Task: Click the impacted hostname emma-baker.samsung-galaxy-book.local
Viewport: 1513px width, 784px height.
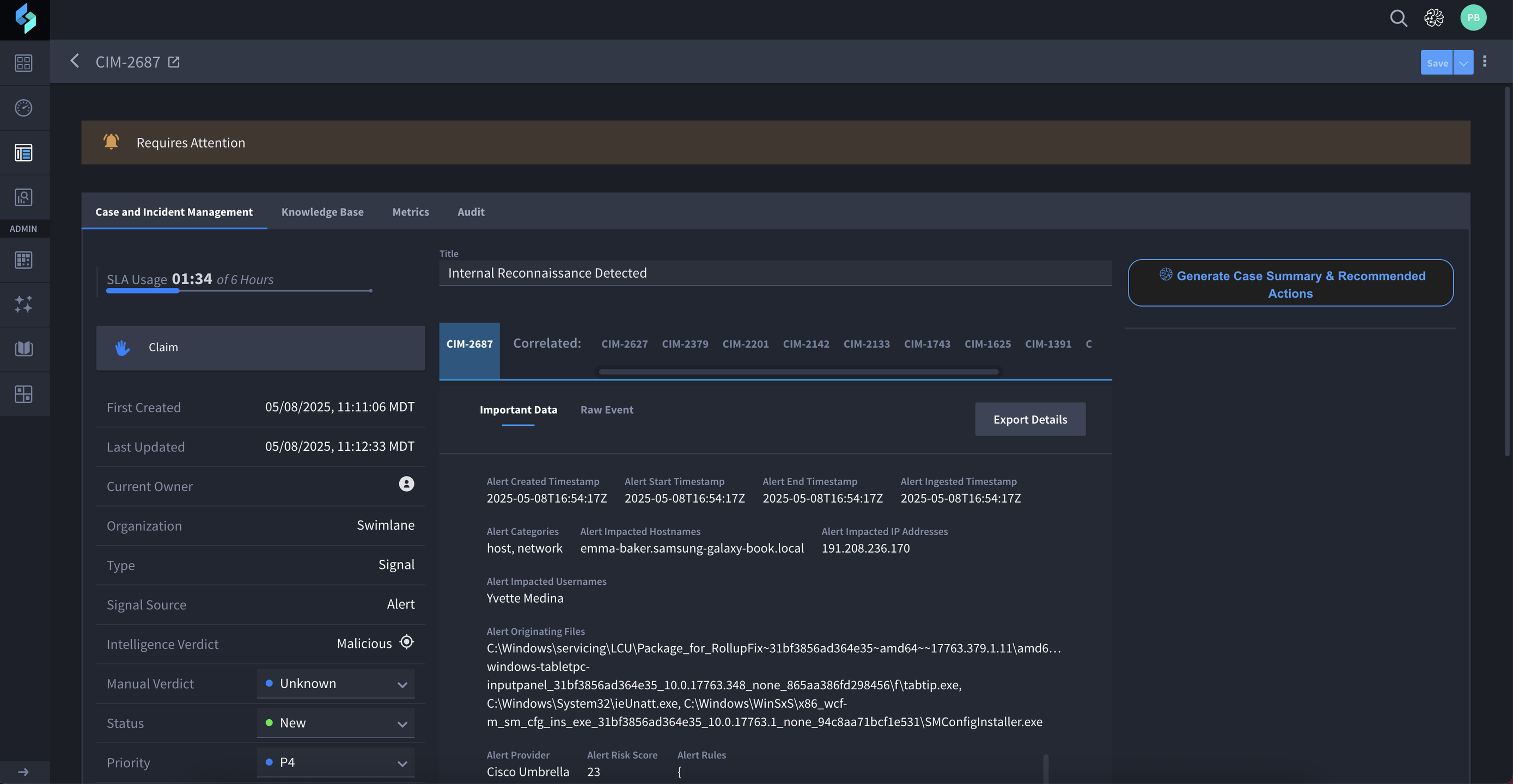Action: tap(692, 548)
